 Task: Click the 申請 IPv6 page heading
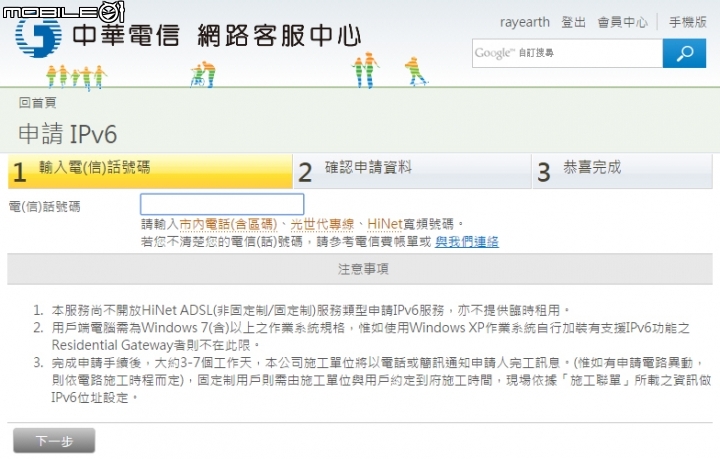click(68, 134)
